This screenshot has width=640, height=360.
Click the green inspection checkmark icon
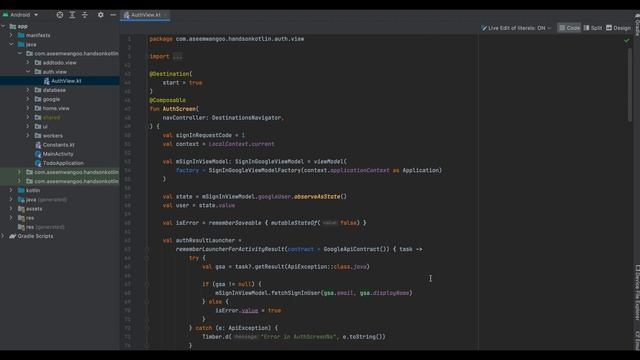pos(627,40)
